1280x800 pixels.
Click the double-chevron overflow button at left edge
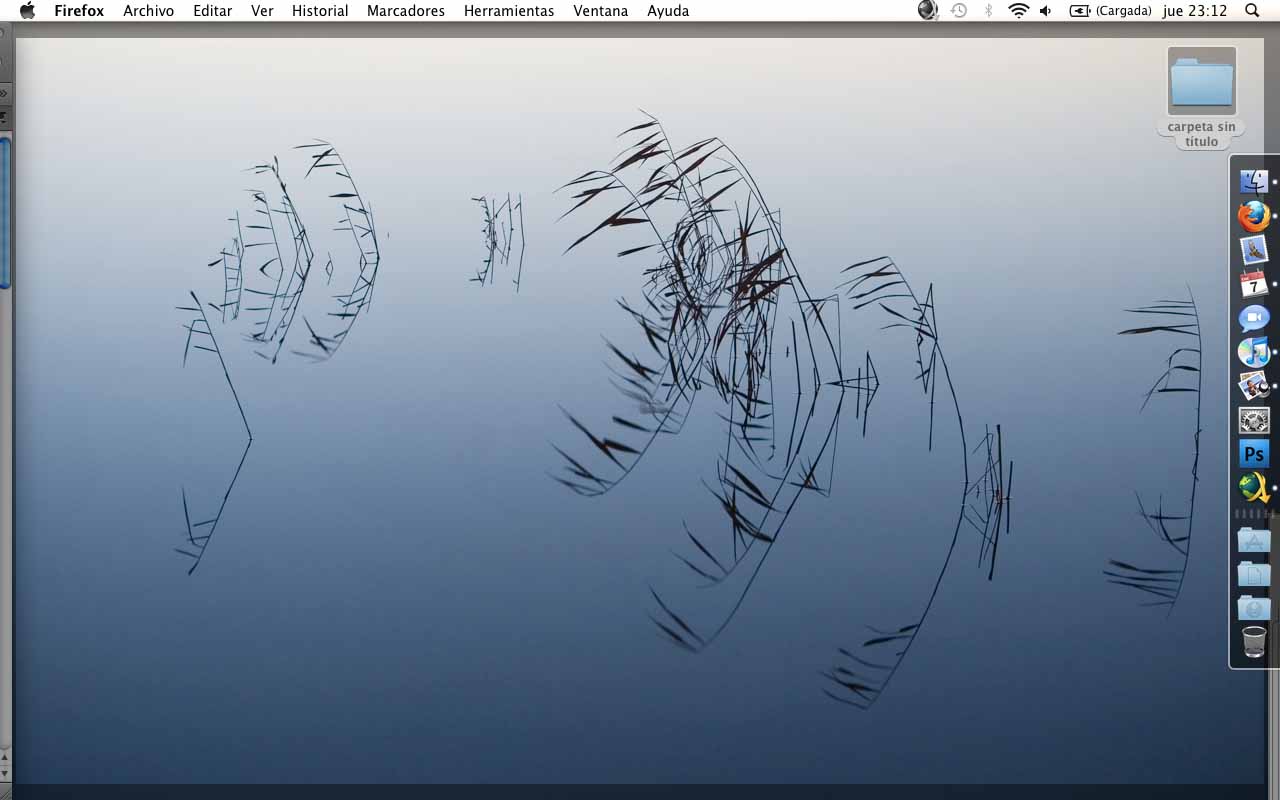coord(4,93)
